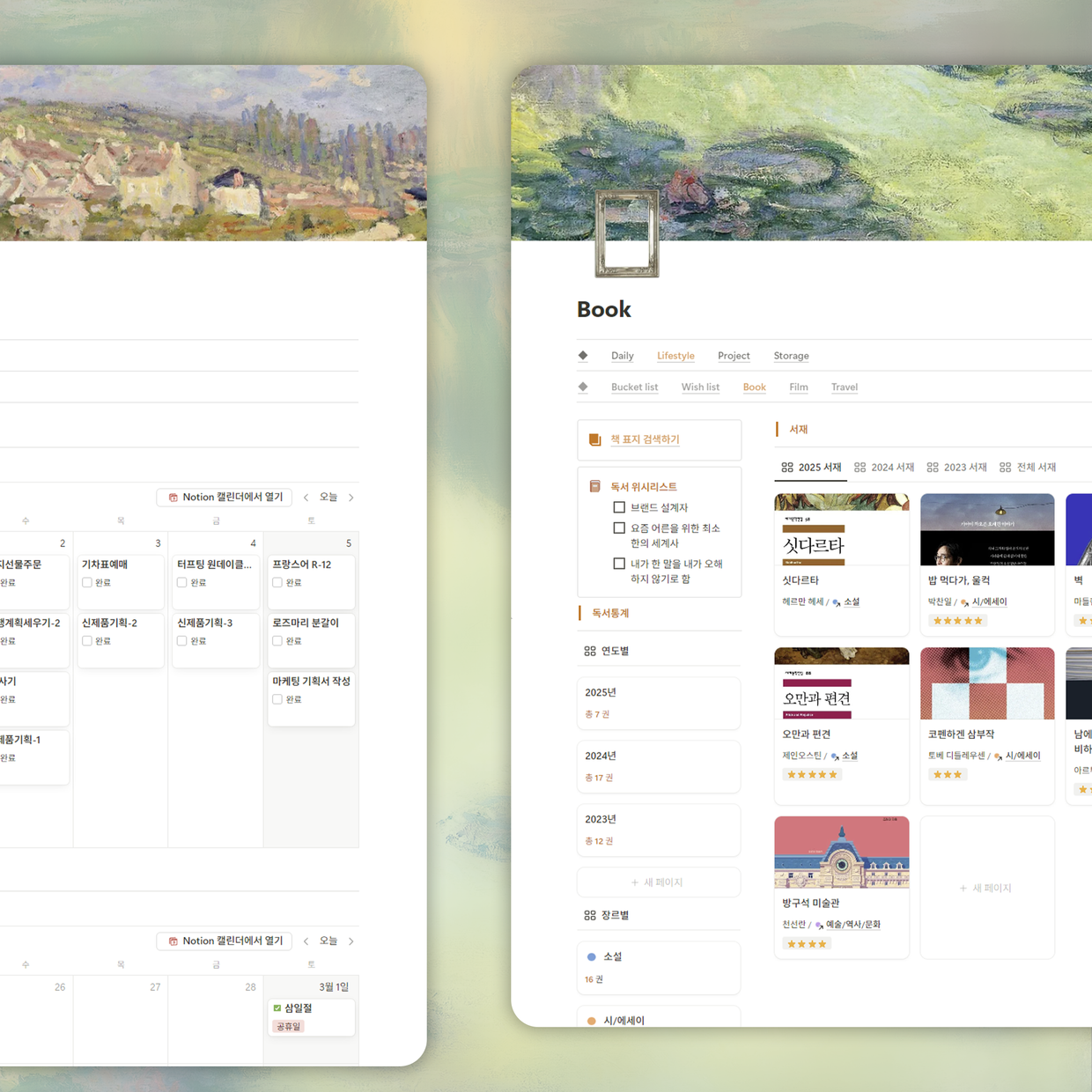Open the 2025년 statistics card
Viewport: 1092px width, 1092px height.
click(x=659, y=703)
